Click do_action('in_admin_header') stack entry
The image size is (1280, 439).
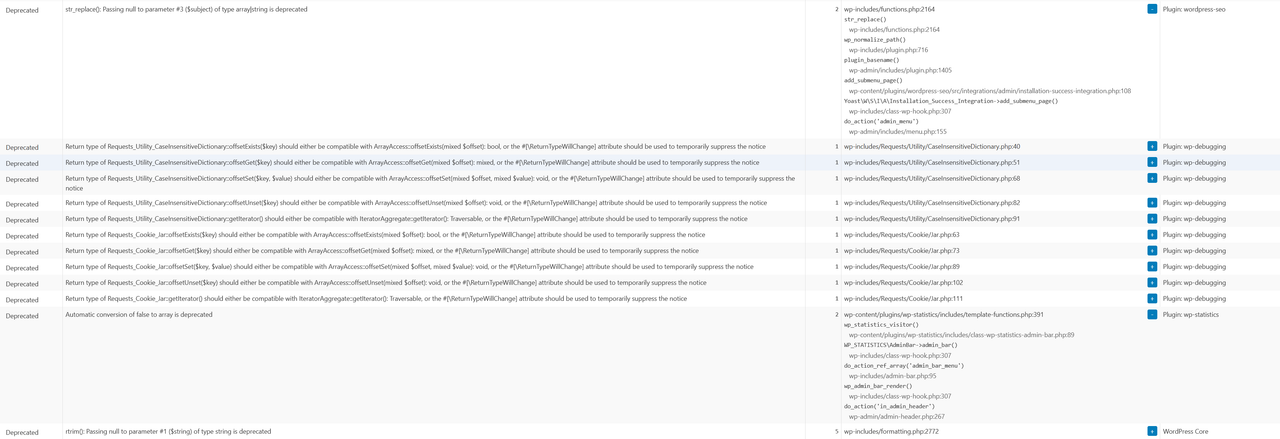point(889,406)
